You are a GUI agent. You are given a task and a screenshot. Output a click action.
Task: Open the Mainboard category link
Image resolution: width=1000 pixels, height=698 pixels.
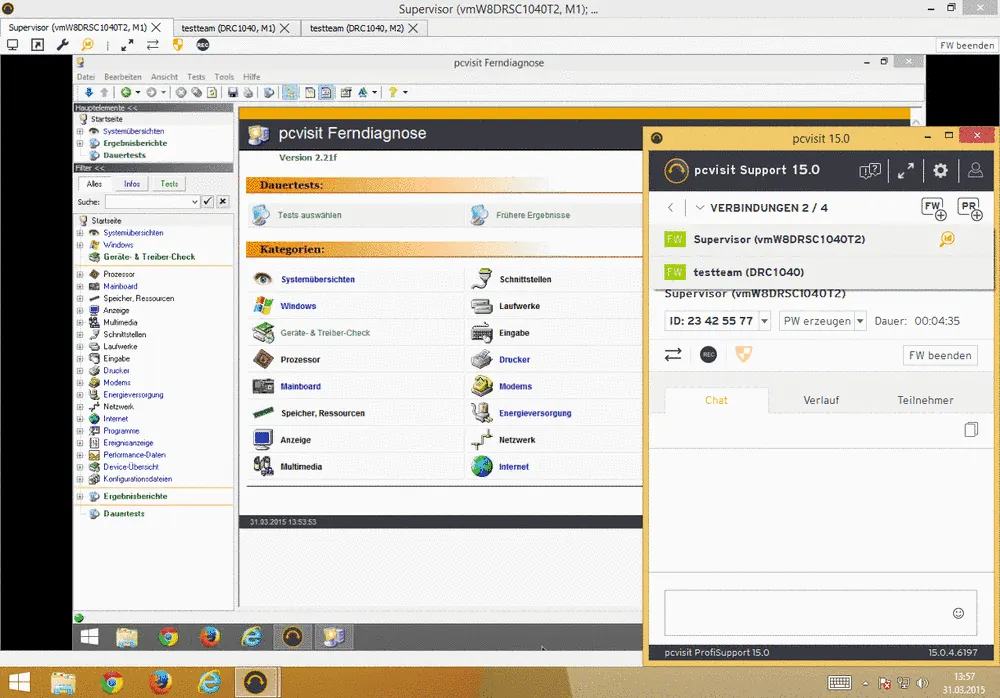[x=300, y=387]
